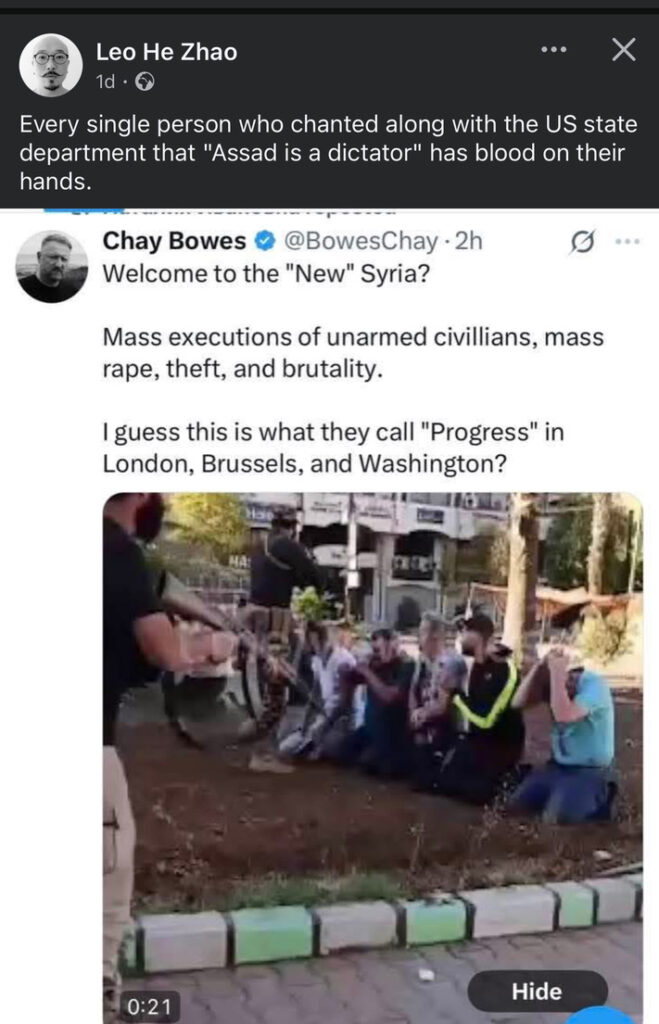This screenshot has width=659, height=1024.
Task: Click the 1d post timestamp
Action: 105,82
